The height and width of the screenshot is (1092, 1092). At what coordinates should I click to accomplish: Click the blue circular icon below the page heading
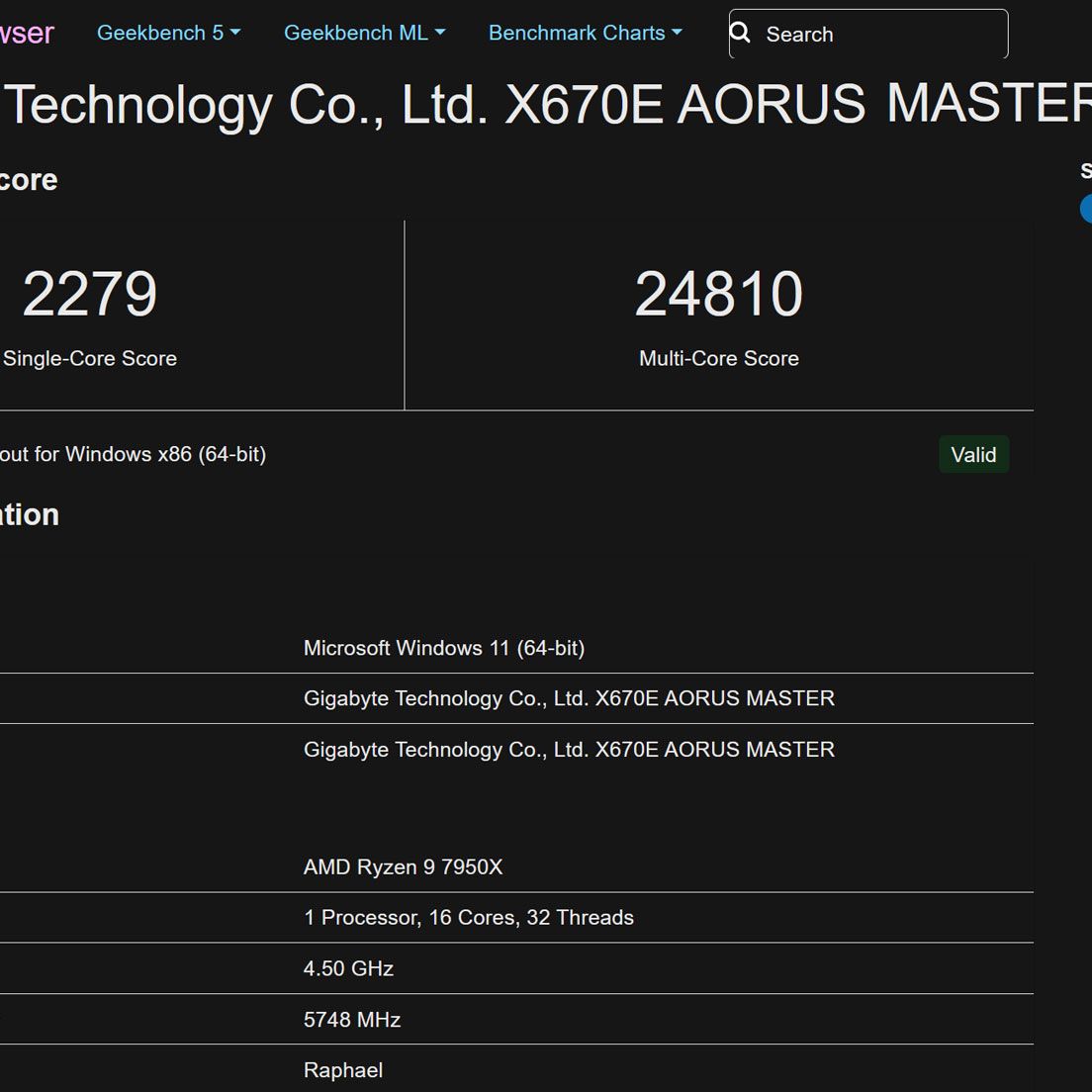pos(1086,209)
